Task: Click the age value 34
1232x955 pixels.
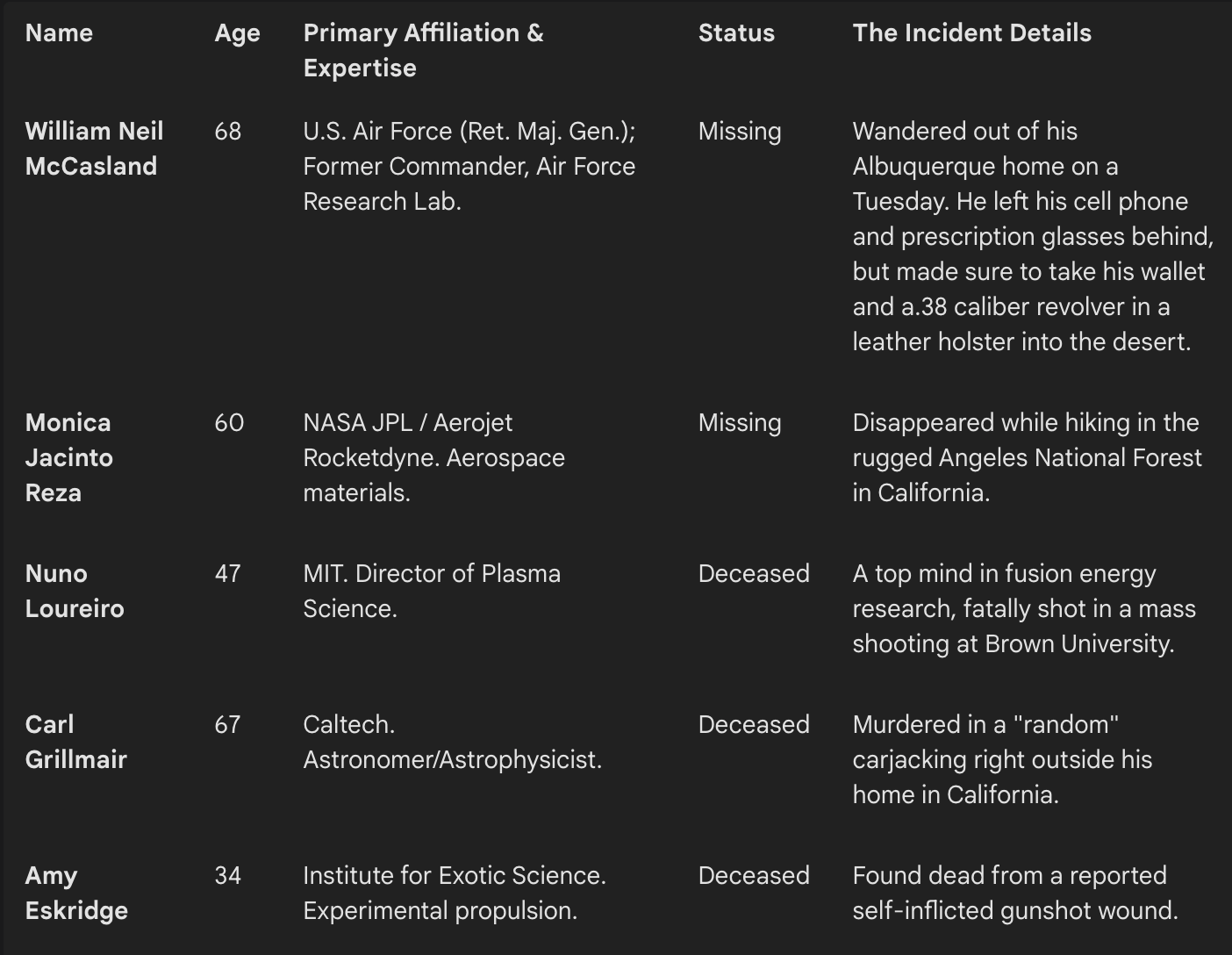Action: click(227, 876)
